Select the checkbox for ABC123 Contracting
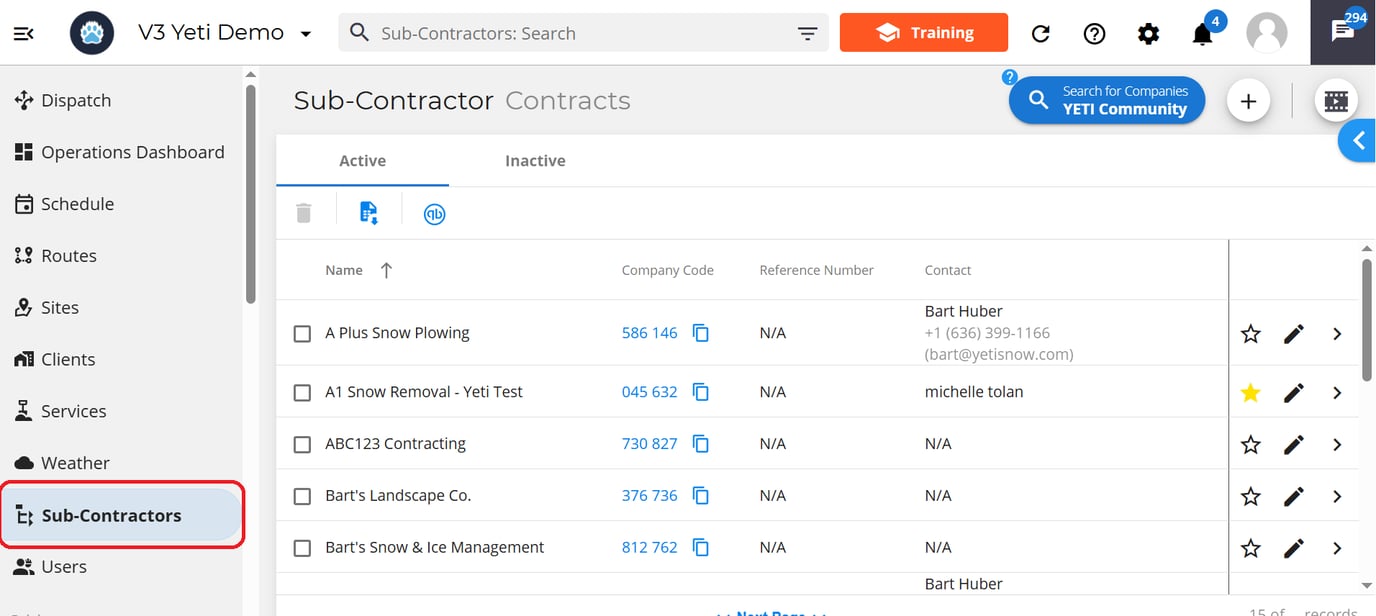Image resolution: width=1376 pixels, height=616 pixels. point(302,444)
